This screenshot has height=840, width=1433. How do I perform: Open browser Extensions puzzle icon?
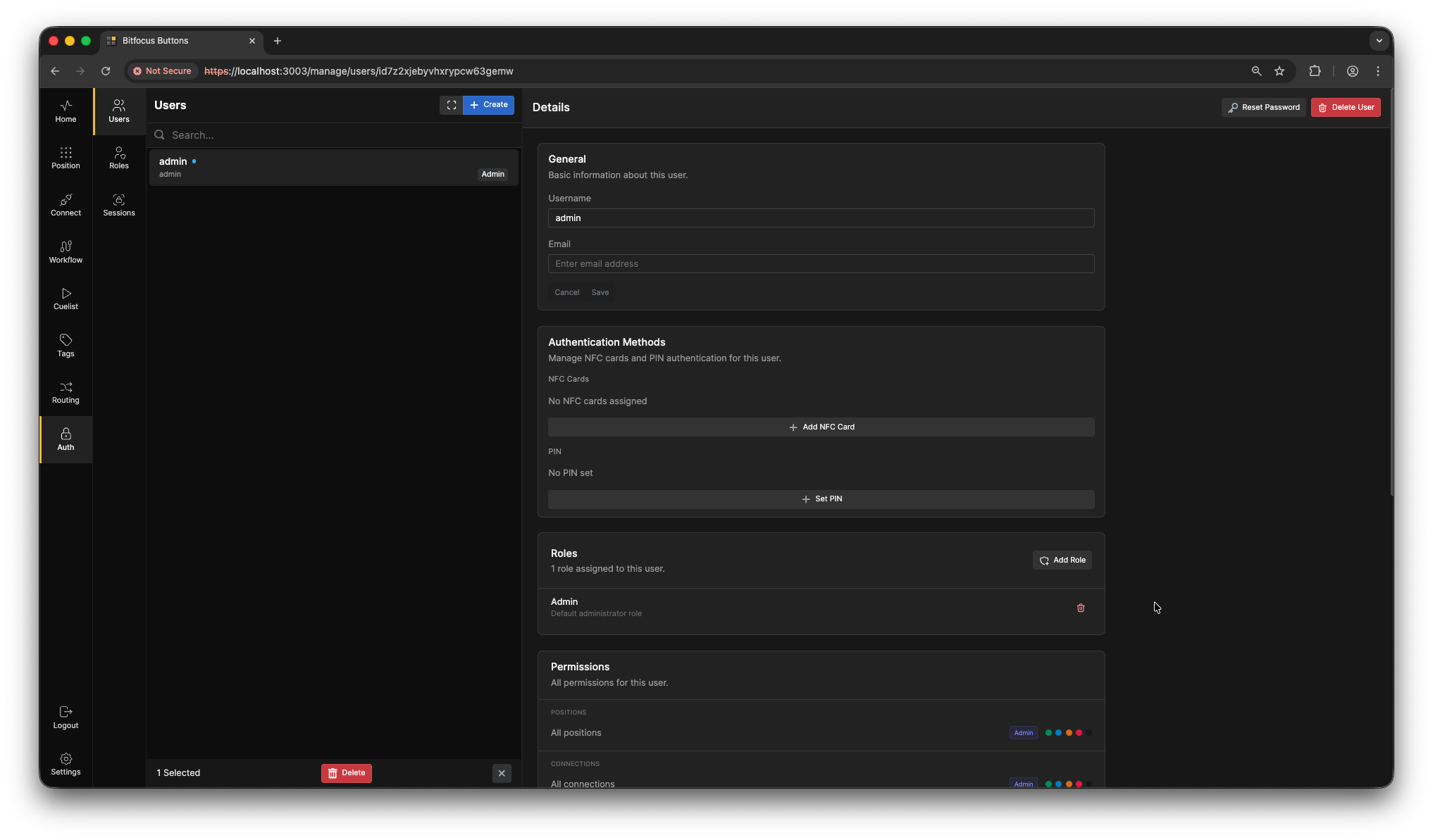tap(1315, 71)
